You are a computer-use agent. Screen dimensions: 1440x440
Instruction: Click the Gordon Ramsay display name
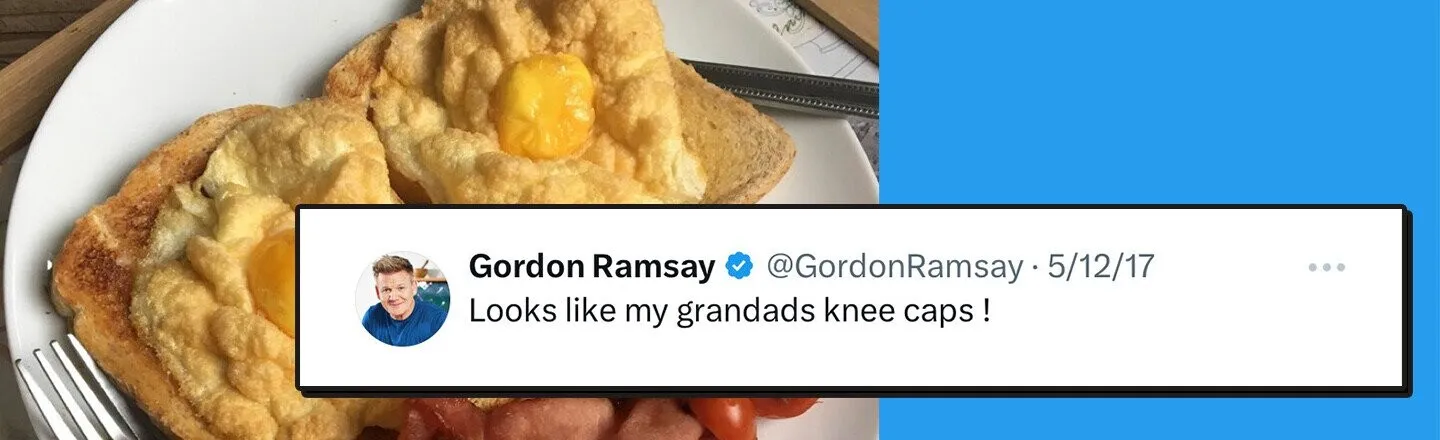592,266
